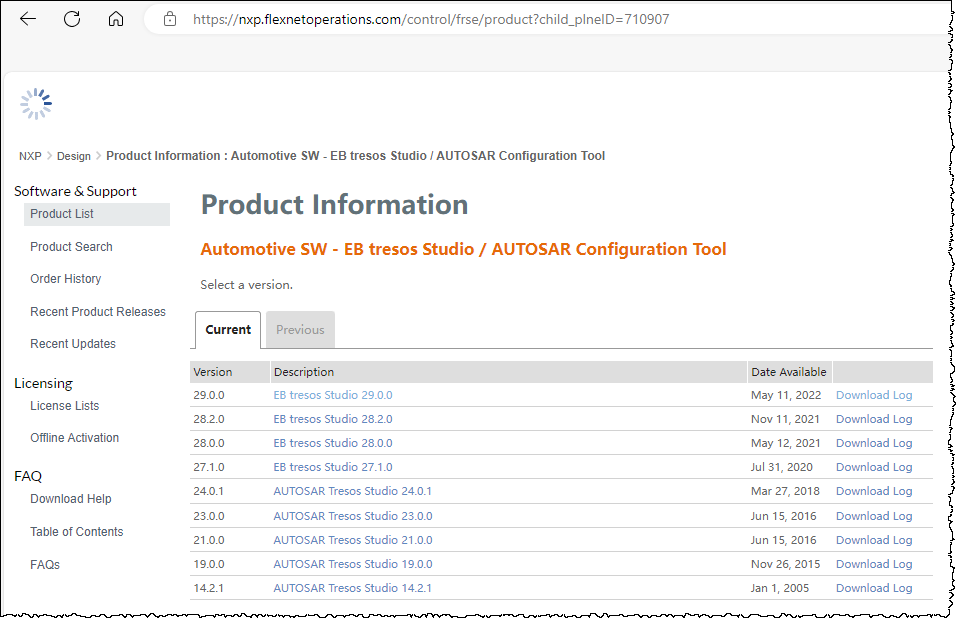Viewport: 956px width, 620px height.
Task: Select the Current versions tab
Action: click(x=227, y=329)
